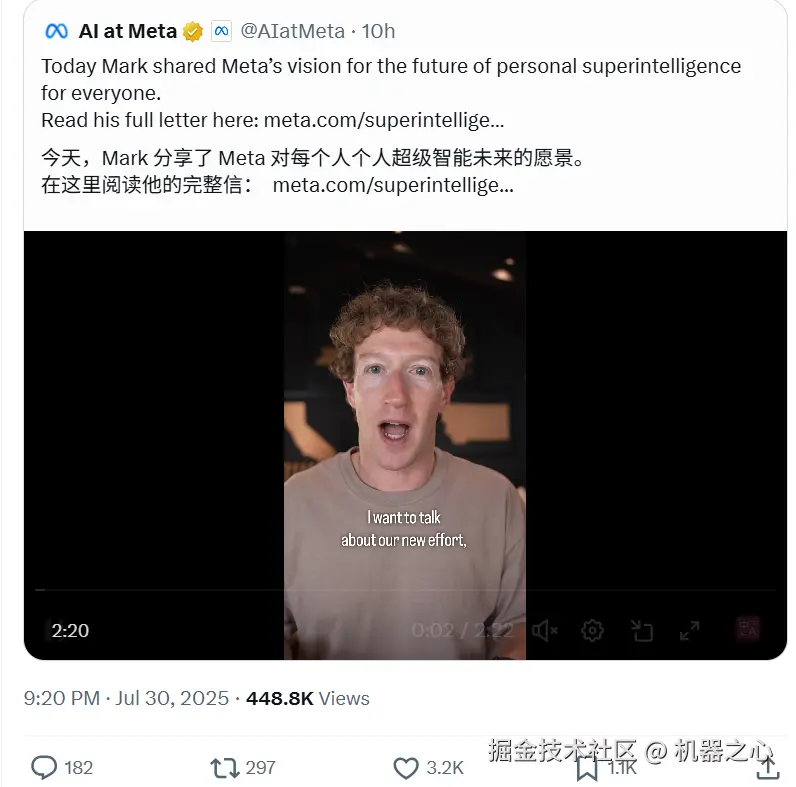Open the meta.com link in the Chinese translation
796x787 pixels.
tap(393, 185)
